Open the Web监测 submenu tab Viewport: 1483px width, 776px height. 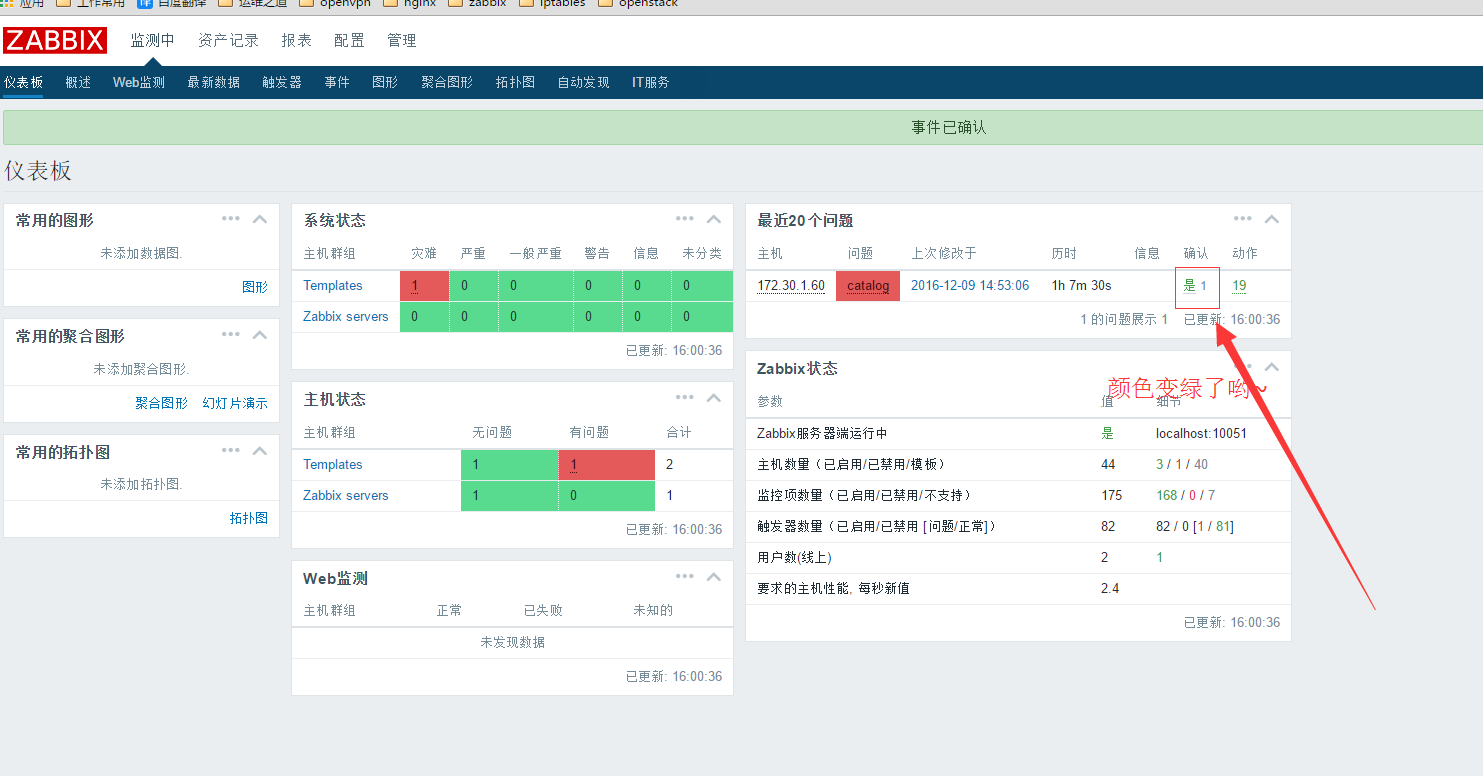click(x=139, y=82)
